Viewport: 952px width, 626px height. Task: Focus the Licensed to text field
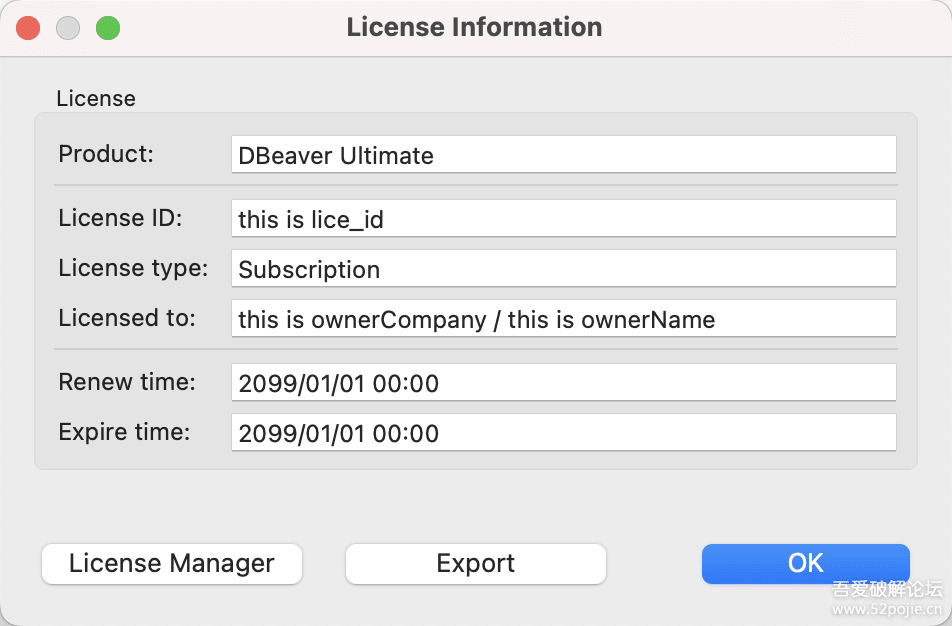(x=563, y=319)
